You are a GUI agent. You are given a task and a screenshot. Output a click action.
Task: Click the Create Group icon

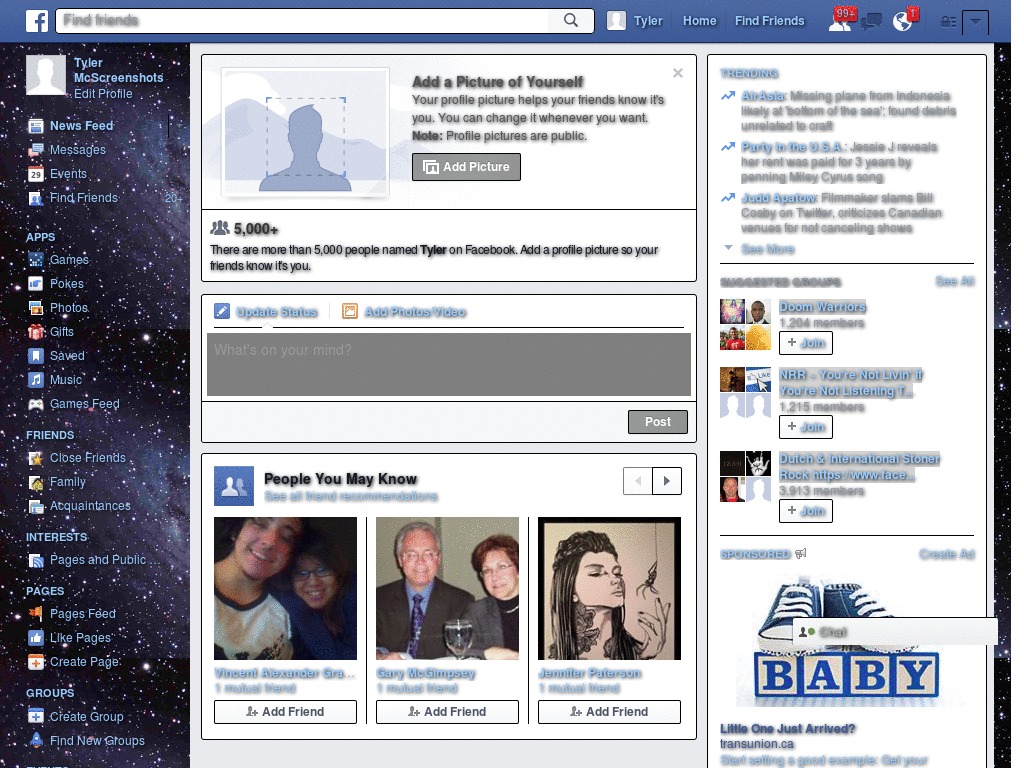tap(36, 716)
